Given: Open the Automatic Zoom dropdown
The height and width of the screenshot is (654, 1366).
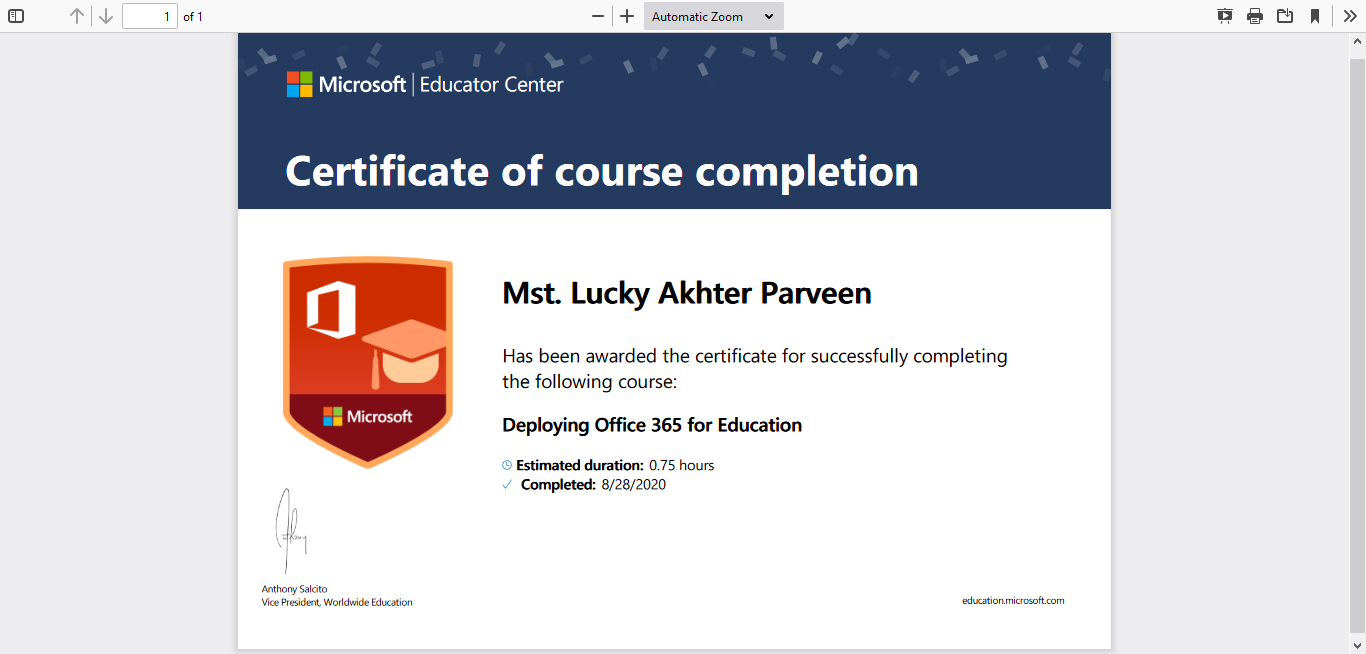Looking at the screenshot, I should click(714, 16).
